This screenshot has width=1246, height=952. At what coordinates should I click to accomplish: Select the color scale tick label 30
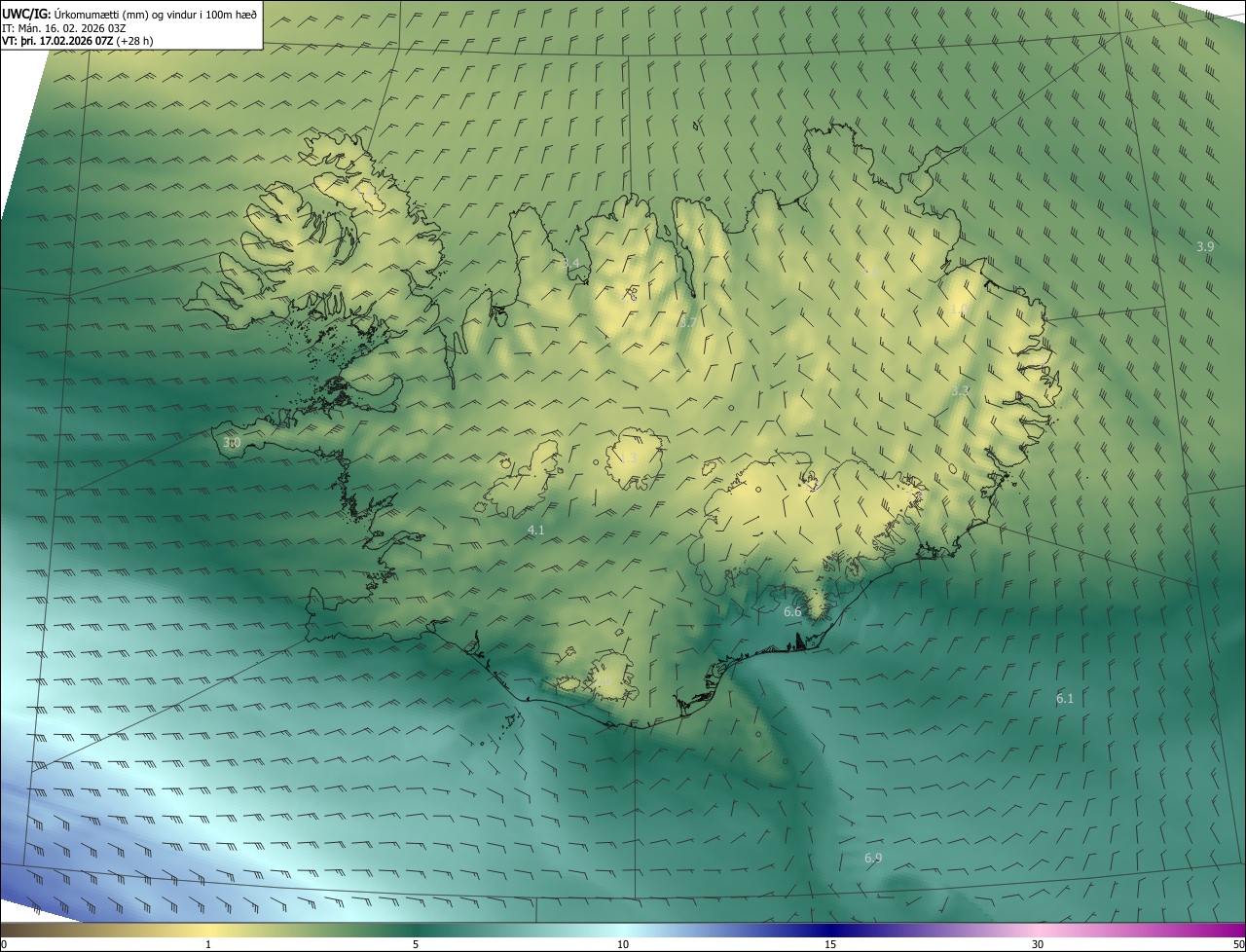(x=1038, y=945)
